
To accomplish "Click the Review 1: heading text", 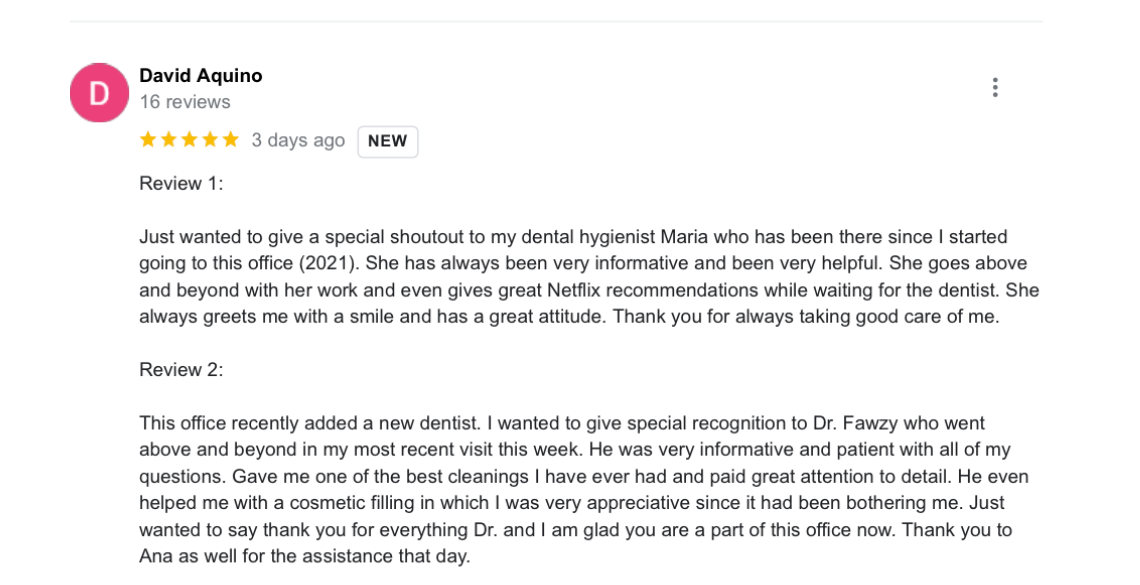I will (x=181, y=184).
